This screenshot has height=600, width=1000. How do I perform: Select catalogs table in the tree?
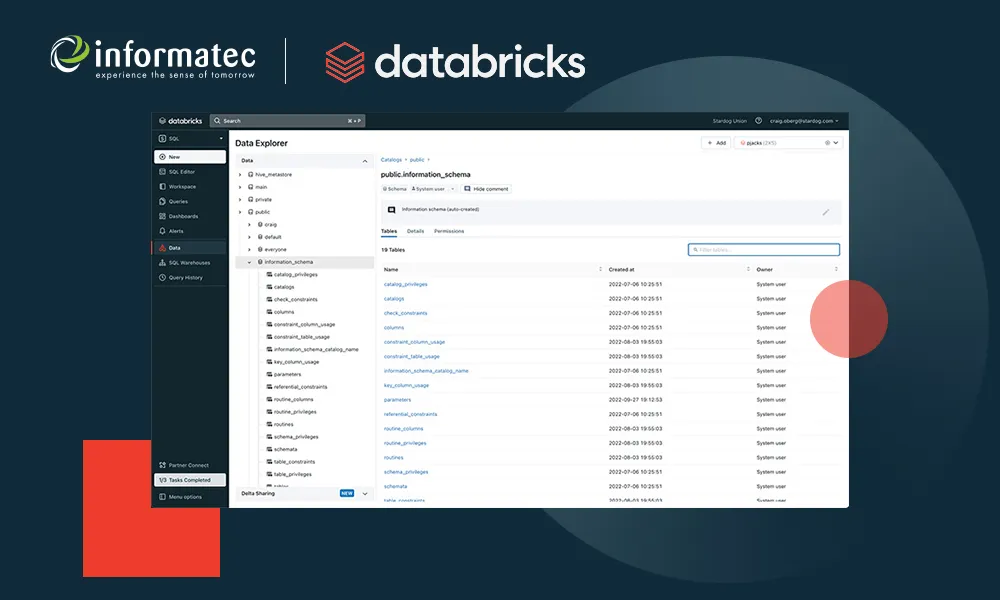(x=280, y=287)
